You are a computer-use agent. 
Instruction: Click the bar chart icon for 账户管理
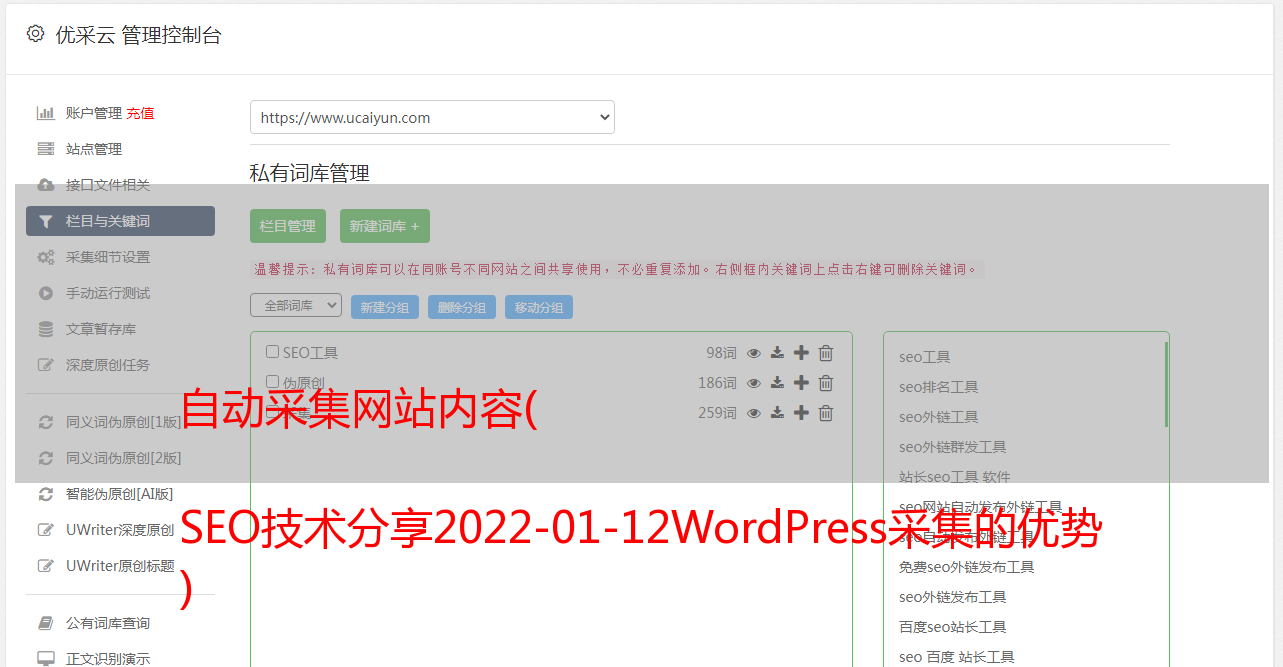pos(46,113)
